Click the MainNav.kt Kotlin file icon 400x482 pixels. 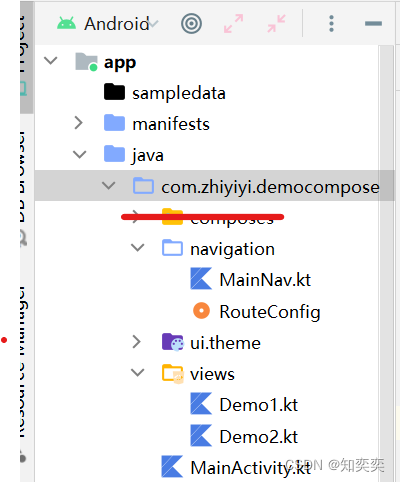pyautogui.click(x=201, y=279)
